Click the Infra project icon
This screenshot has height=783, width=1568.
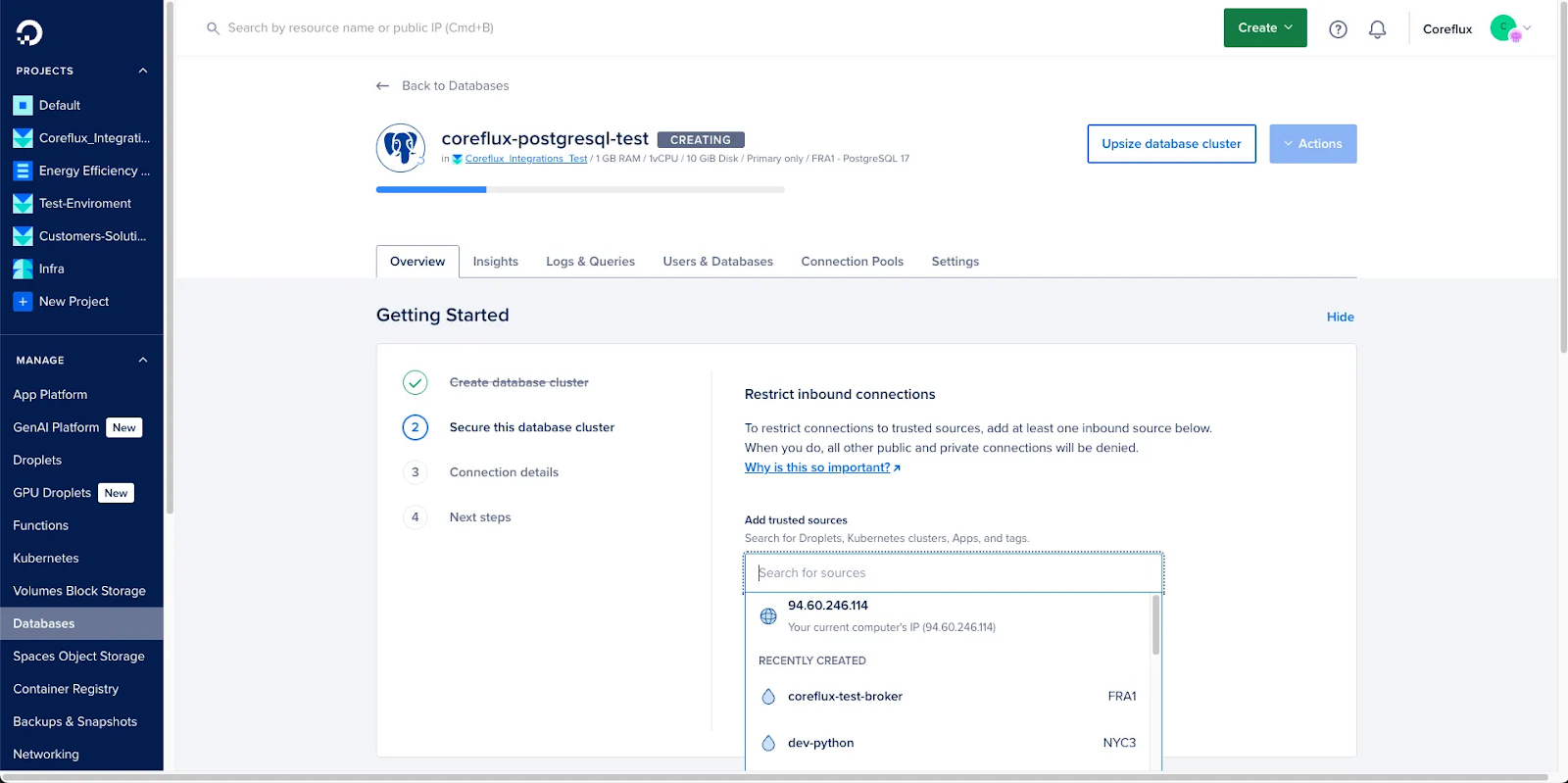coord(23,269)
